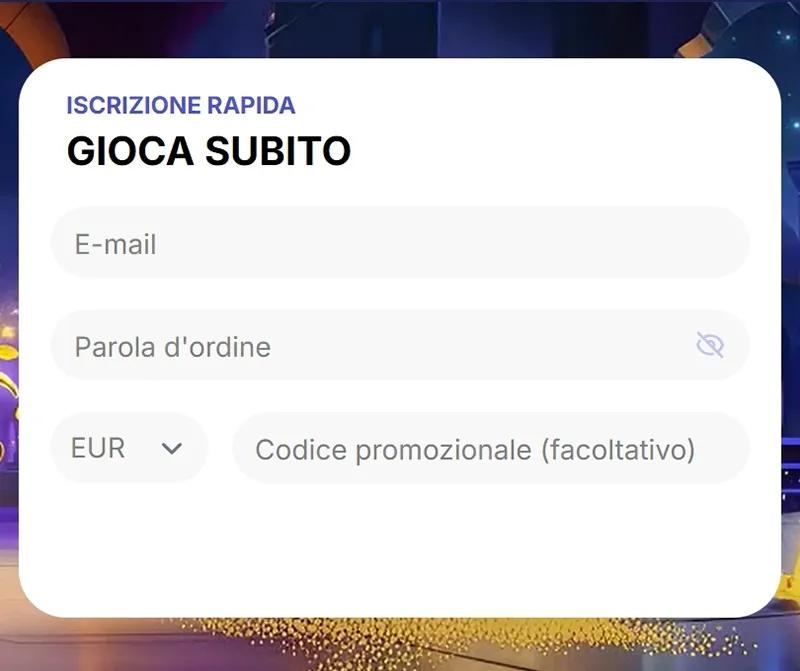Expand the EUR currency dropdown

[x=128, y=448]
